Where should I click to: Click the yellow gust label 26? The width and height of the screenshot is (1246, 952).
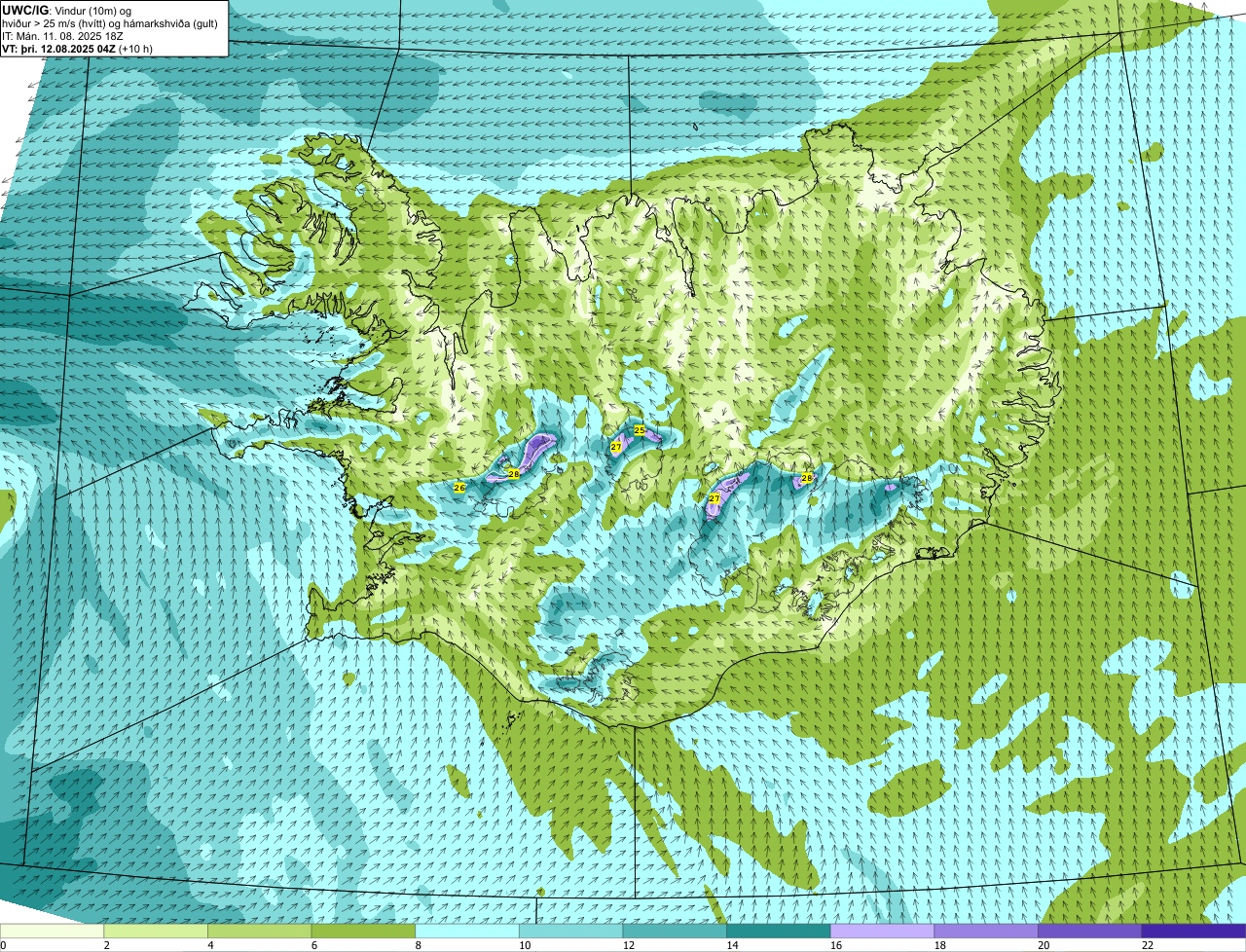(459, 487)
